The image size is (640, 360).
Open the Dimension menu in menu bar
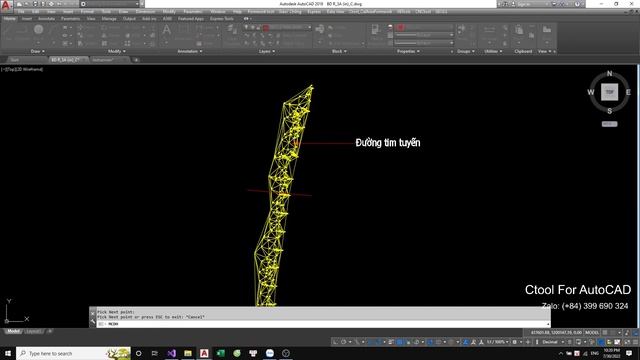coord(145,11)
